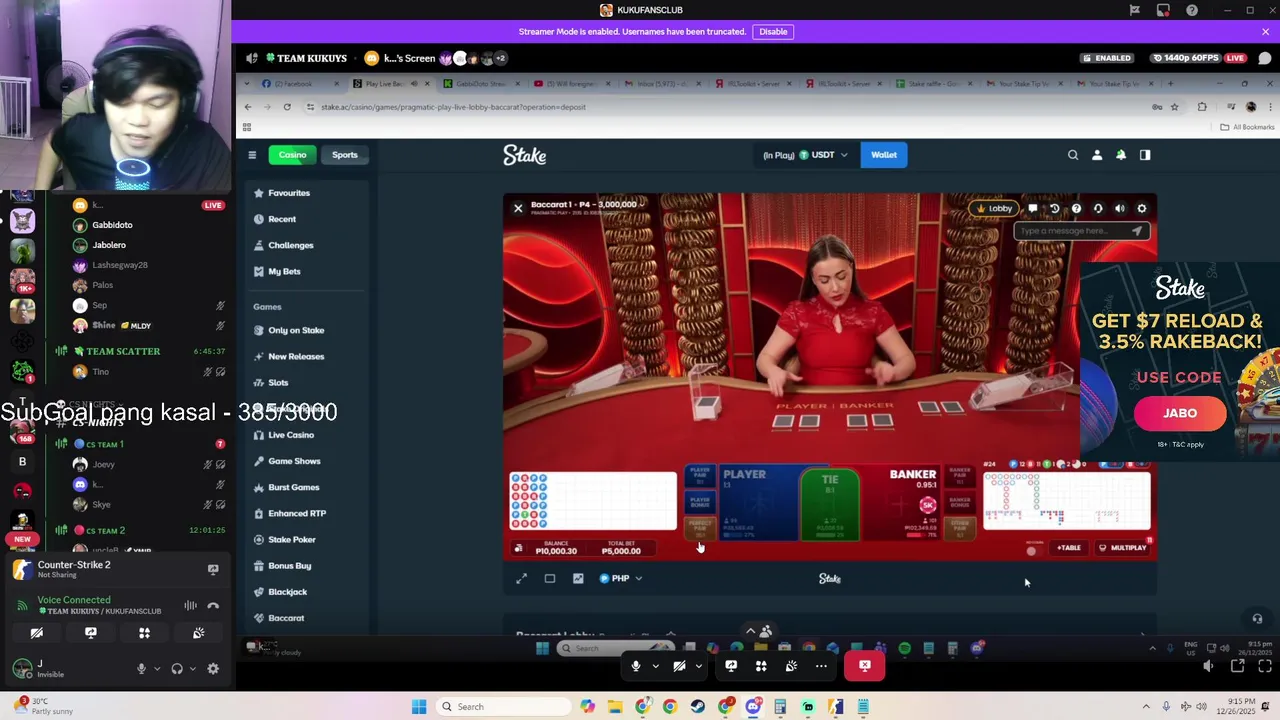The height and width of the screenshot is (720, 1280).
Task: Open the Stake user profile icon
Action: pyautogui.click(x=1097, y=155)
